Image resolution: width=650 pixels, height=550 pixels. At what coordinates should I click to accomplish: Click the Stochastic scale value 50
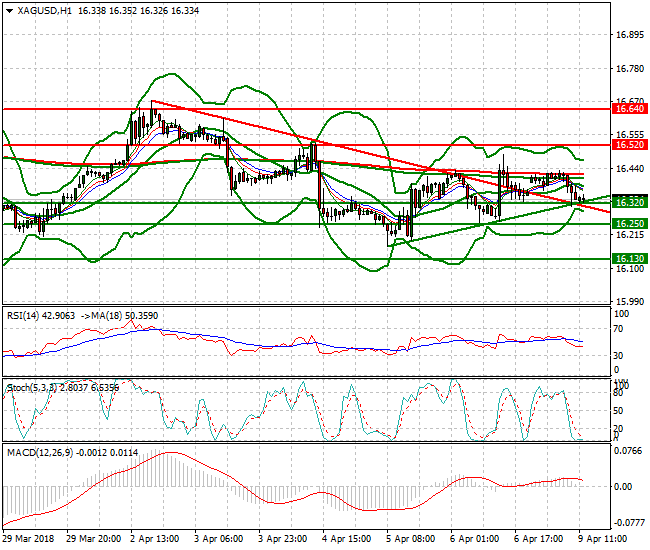618,411
